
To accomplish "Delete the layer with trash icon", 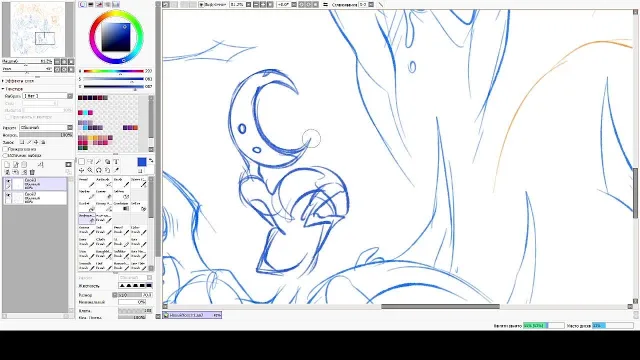I will (x=32, y=172).
